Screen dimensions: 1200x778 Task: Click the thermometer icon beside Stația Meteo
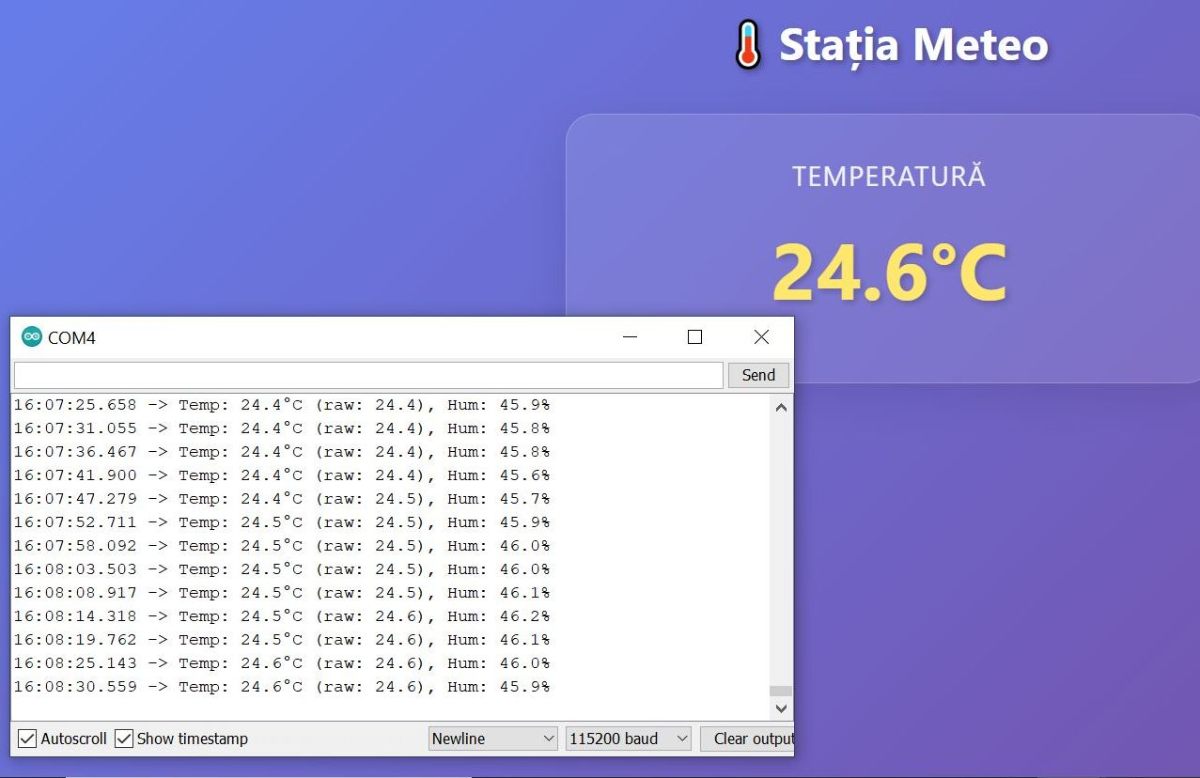click(747, 45)
